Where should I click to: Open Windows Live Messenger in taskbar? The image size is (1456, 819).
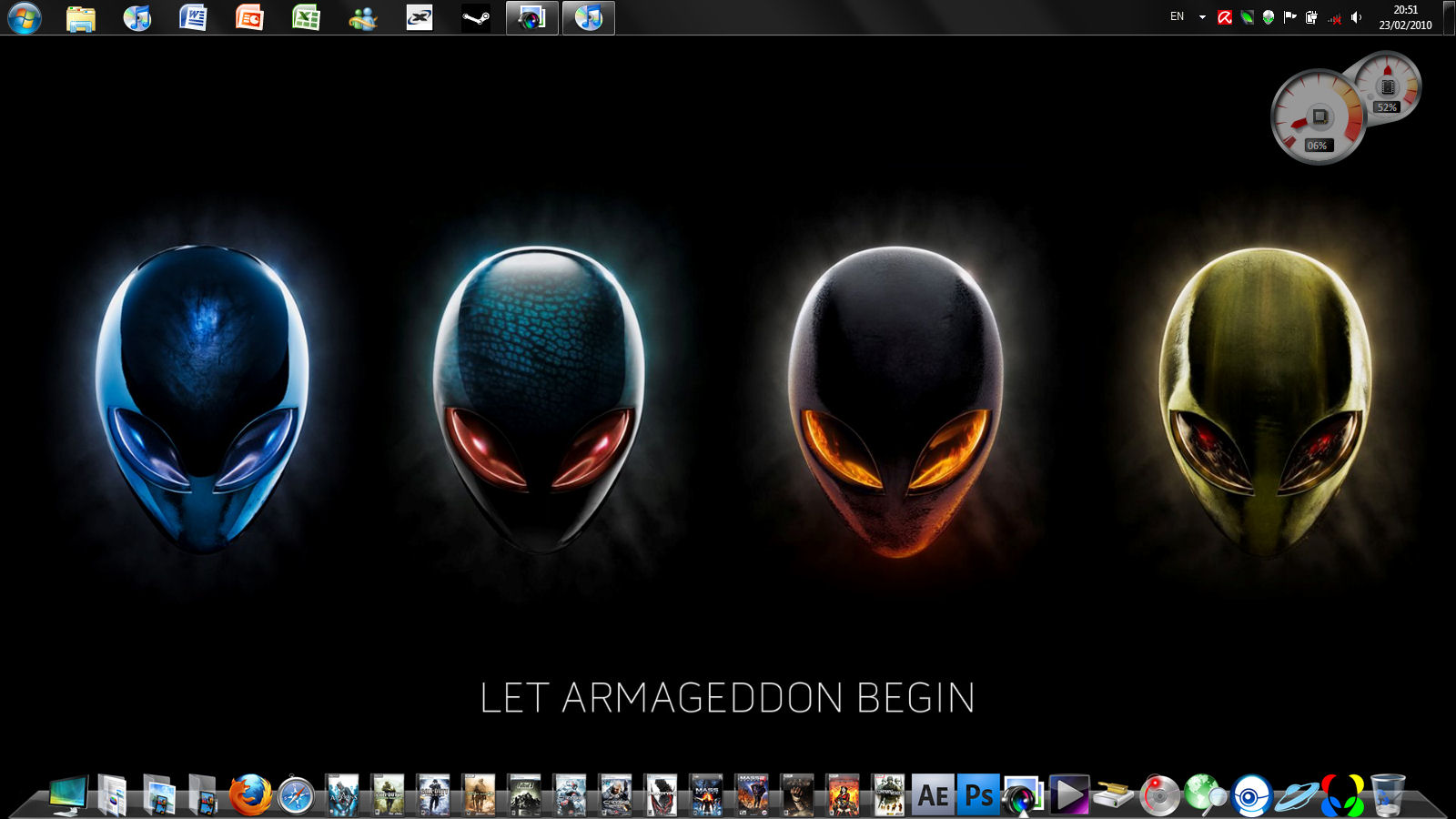point(363,17)
